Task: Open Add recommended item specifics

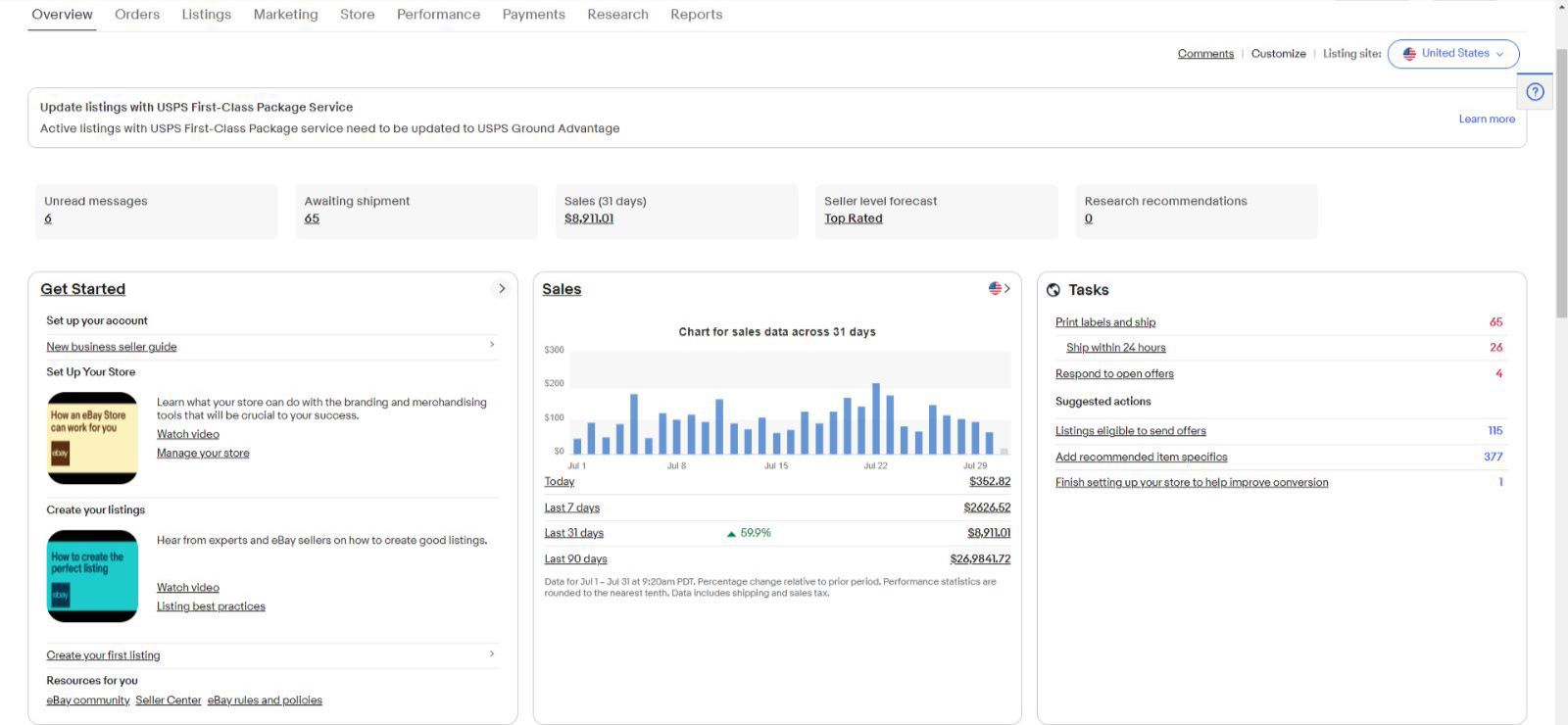Action: pyautogui.click(x=1142, y=458)
